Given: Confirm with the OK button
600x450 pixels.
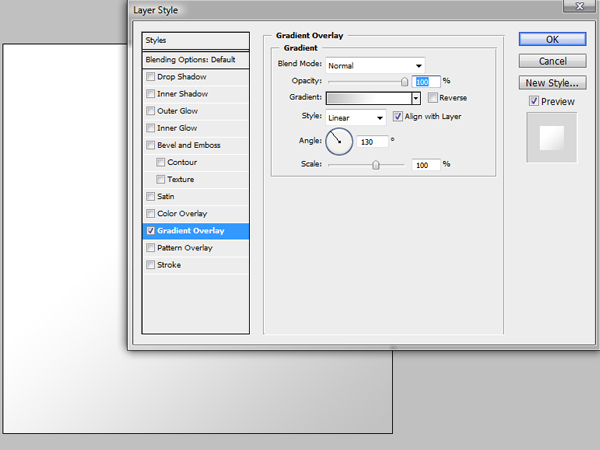Looking at the screenshot, I should coord(552,39).
